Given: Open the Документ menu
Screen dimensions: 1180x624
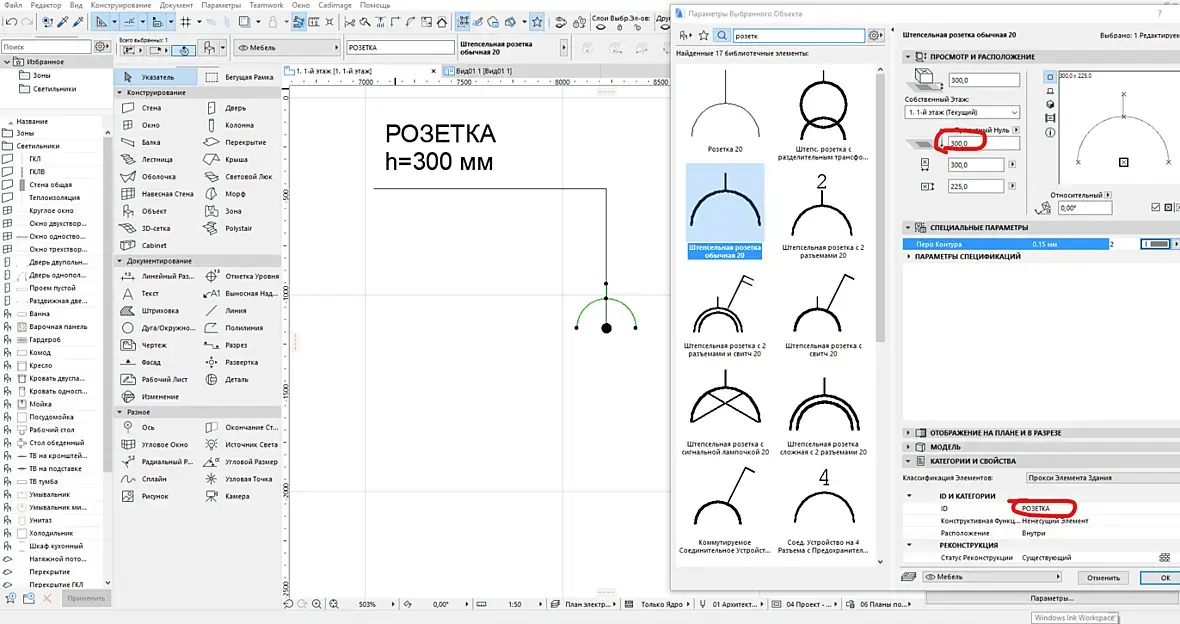Looking at the screenshot, I should (x=176, y=6).
